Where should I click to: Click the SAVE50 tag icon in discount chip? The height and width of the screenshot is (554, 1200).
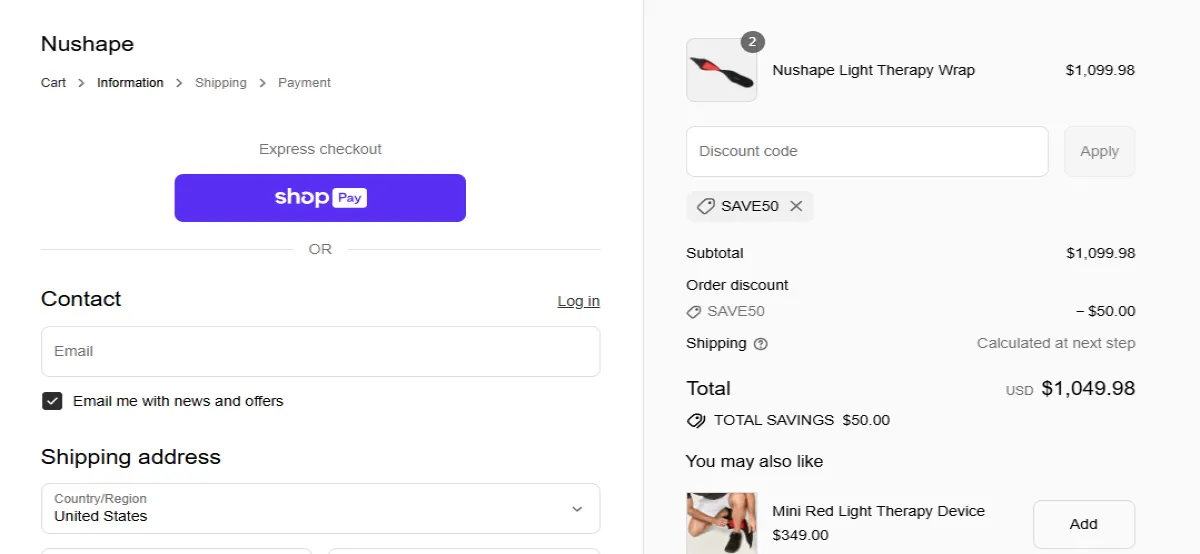tap(705, 206)
